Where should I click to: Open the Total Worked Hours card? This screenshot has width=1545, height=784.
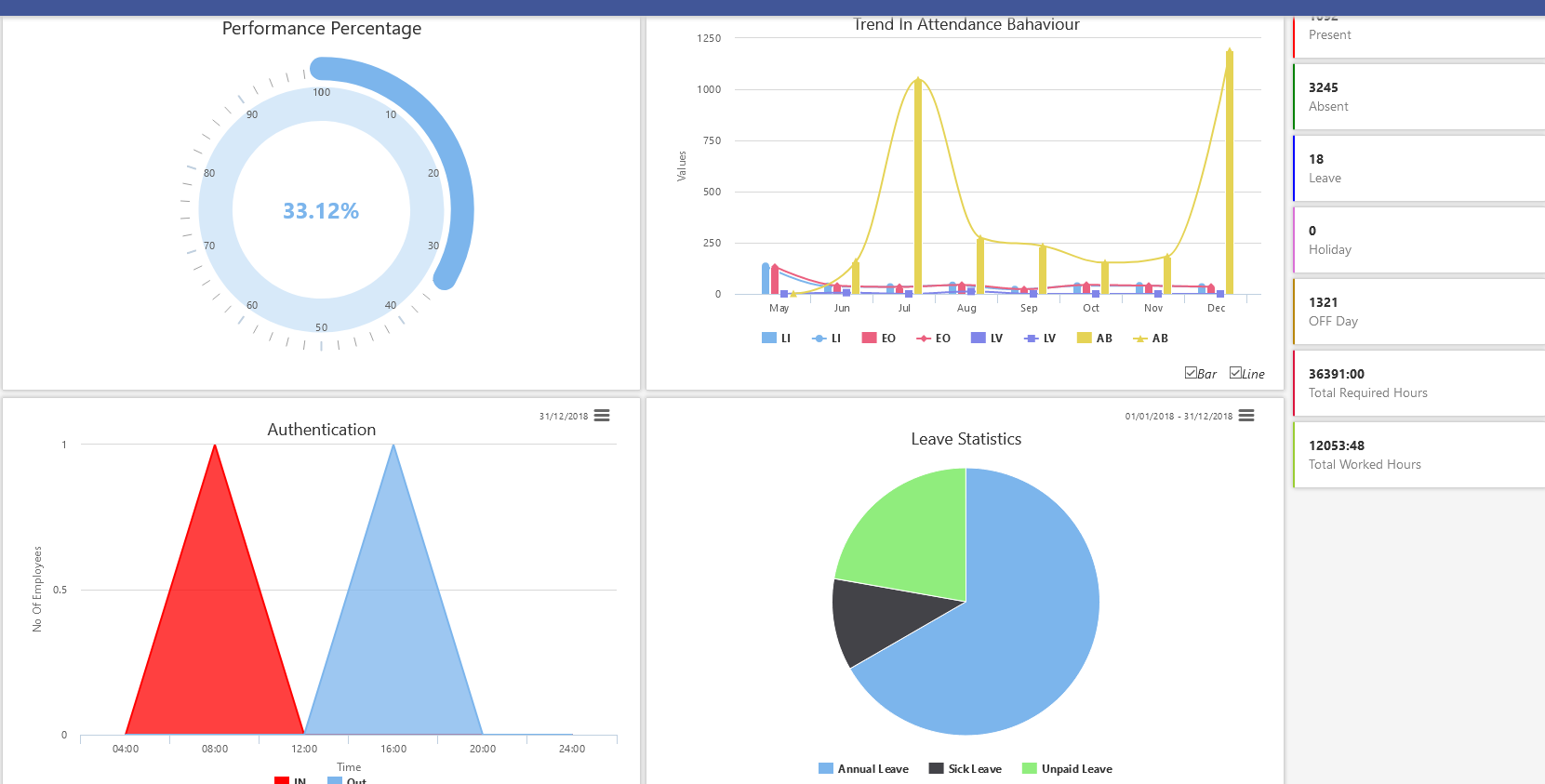point(1418,455)
